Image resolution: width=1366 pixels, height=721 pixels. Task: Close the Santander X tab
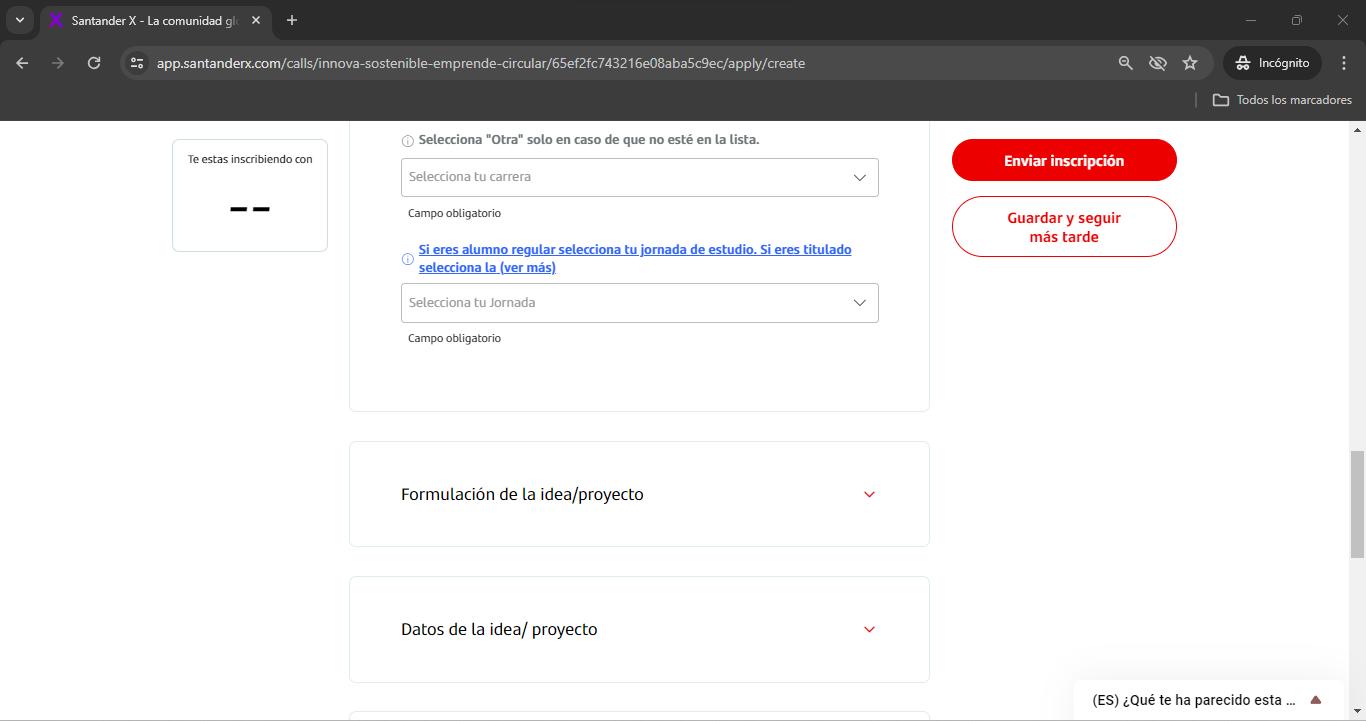coord(257,20)
